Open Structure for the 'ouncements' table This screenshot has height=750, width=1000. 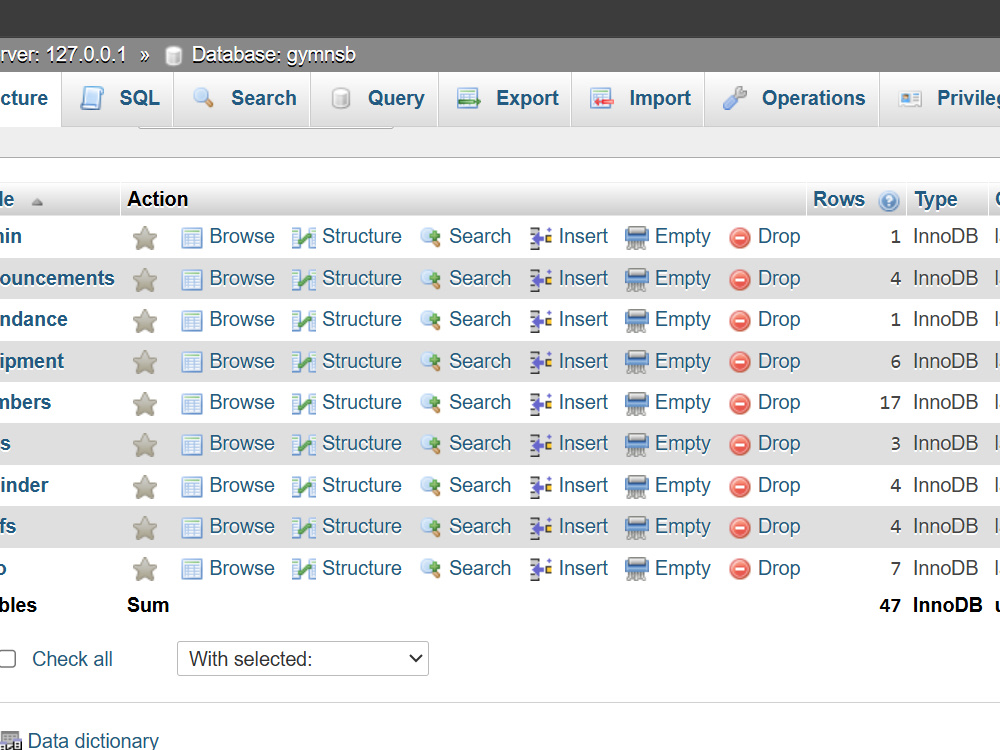[x=362, y=279]
